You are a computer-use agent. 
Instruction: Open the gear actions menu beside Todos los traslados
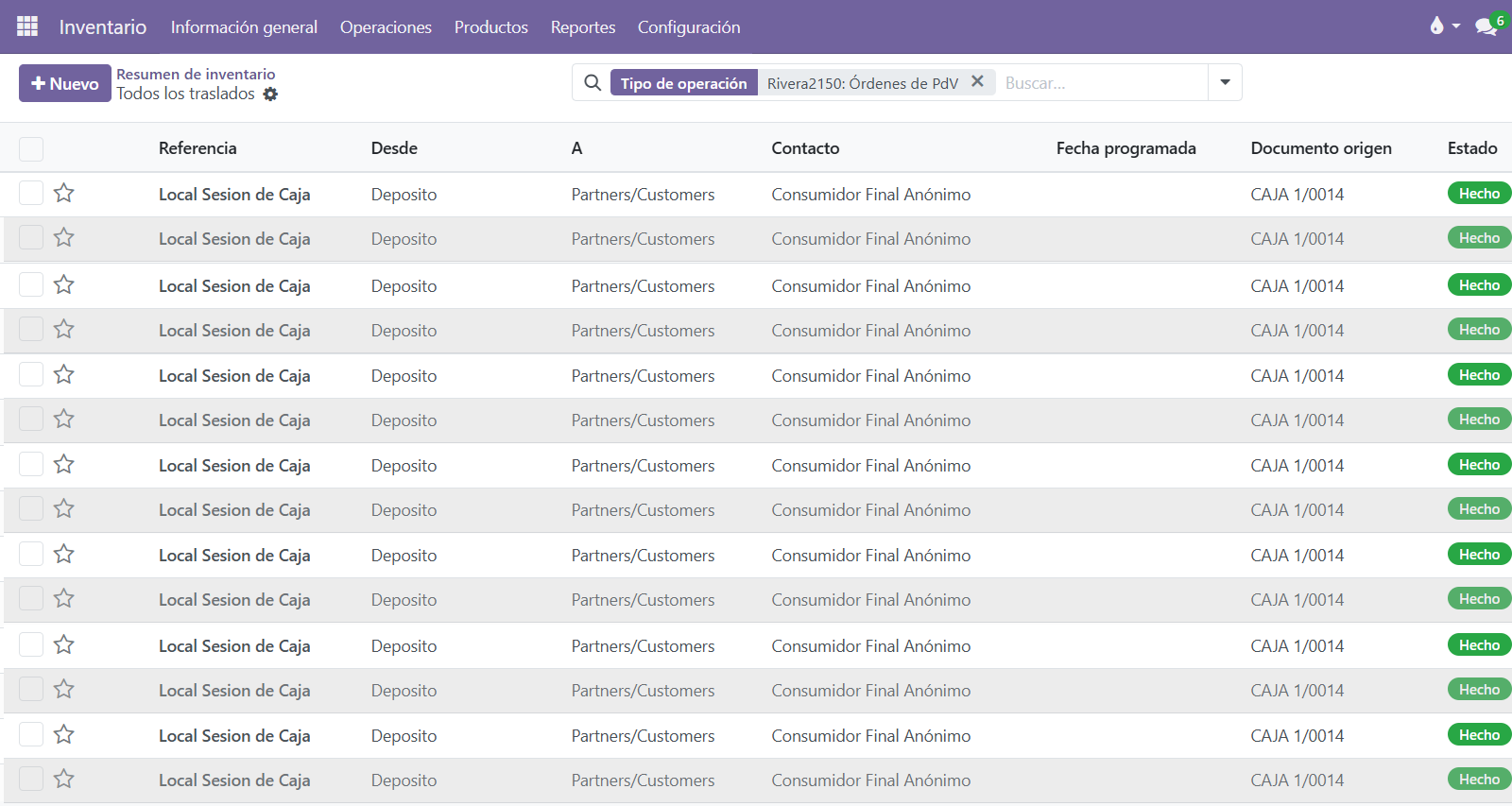point(270,94)
